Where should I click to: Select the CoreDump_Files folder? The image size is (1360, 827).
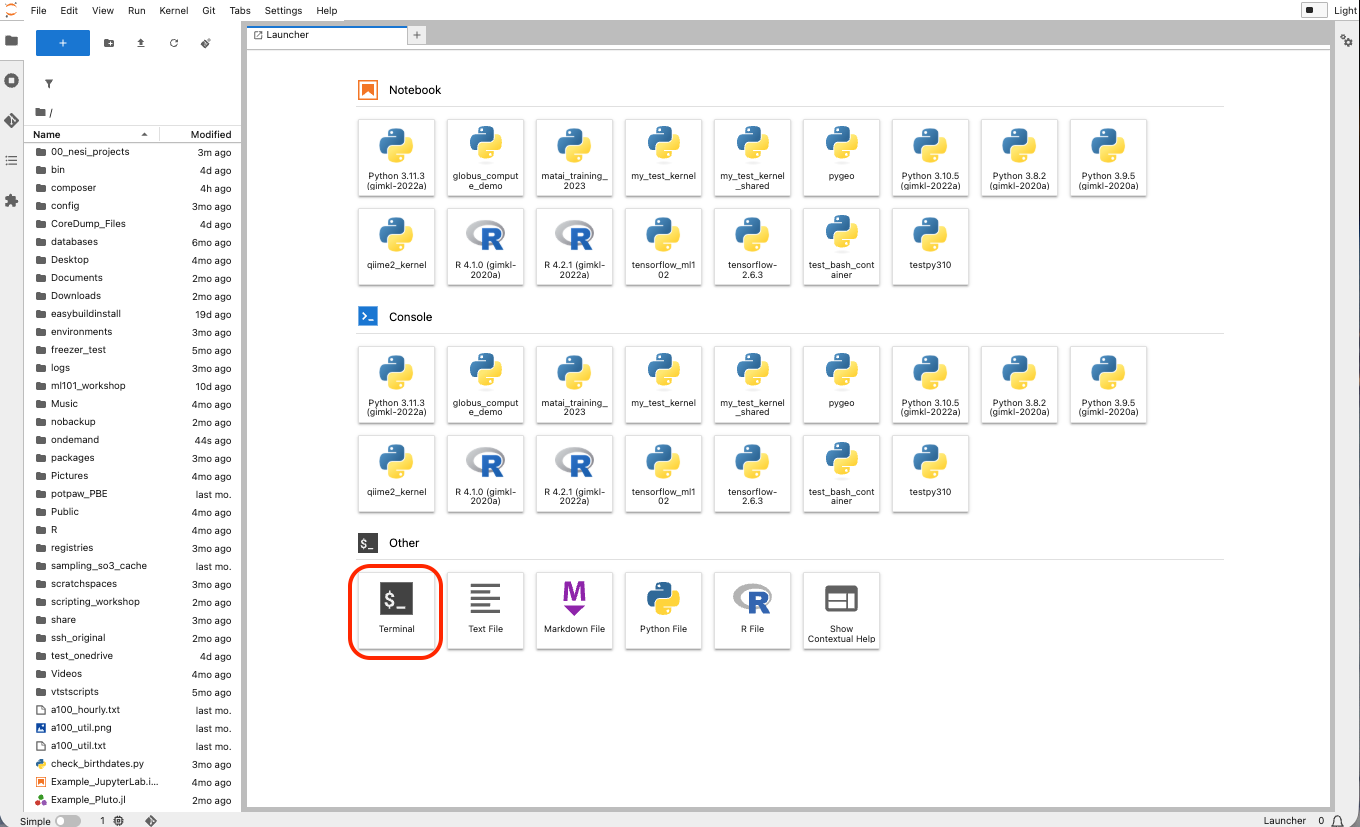[132, 224]
